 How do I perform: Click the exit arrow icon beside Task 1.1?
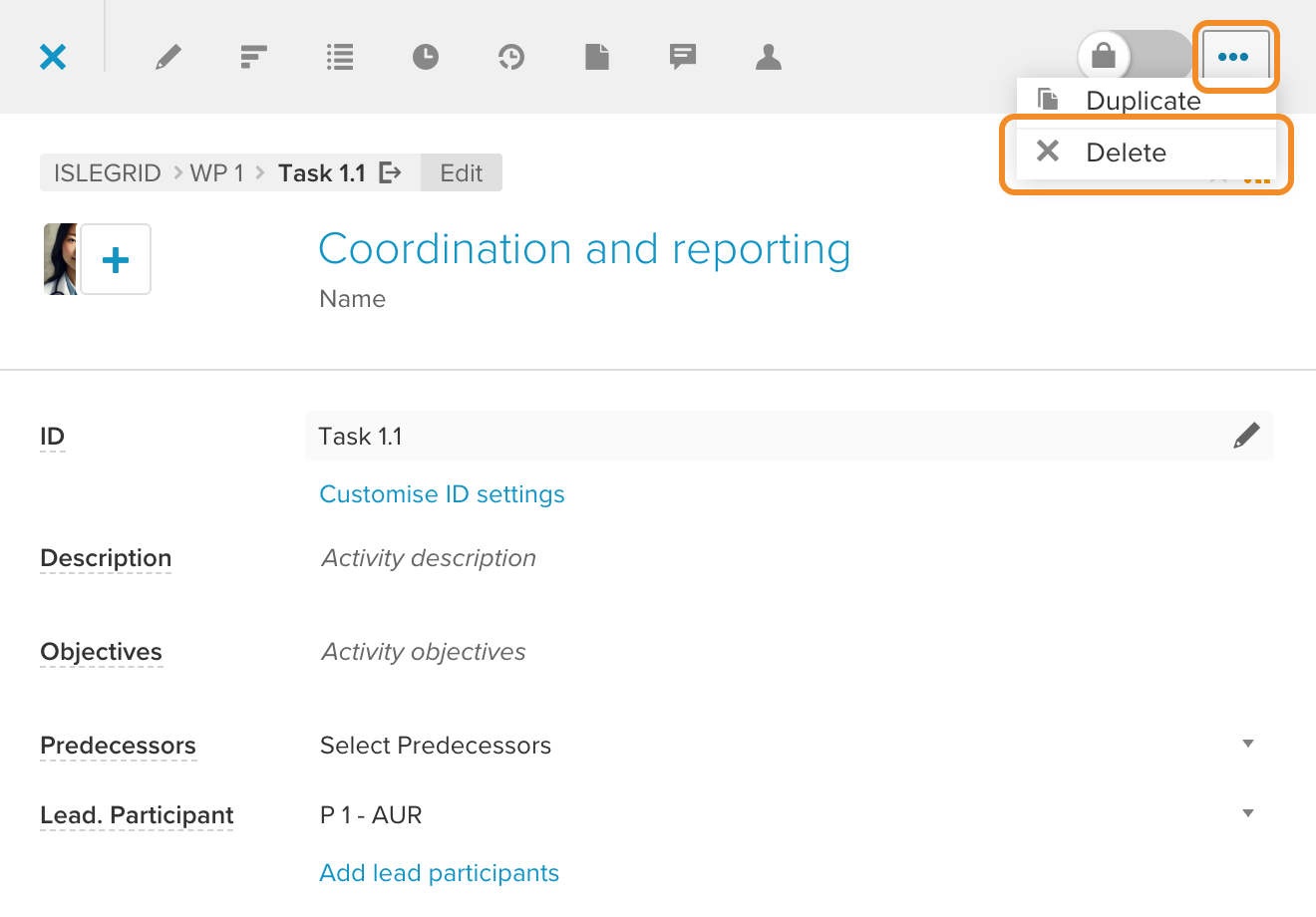pos(391,173)
